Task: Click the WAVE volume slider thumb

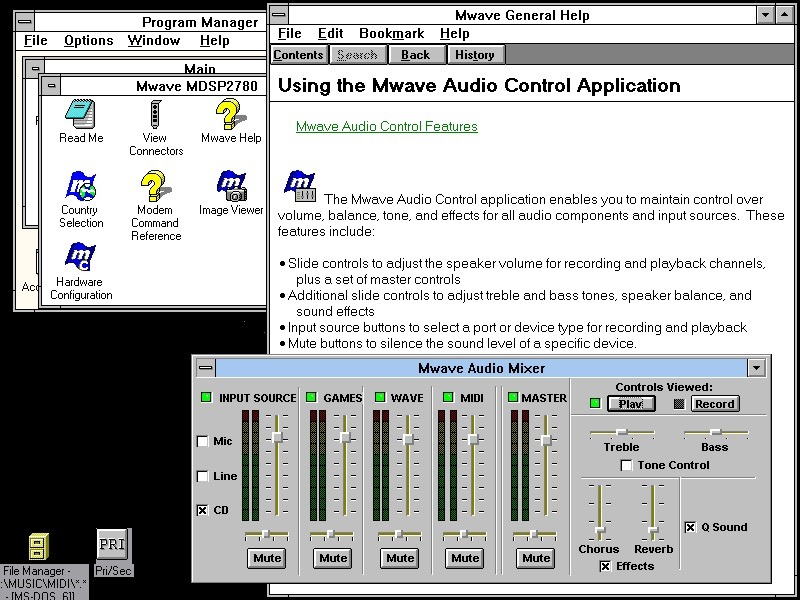Action: click(408, 439)
